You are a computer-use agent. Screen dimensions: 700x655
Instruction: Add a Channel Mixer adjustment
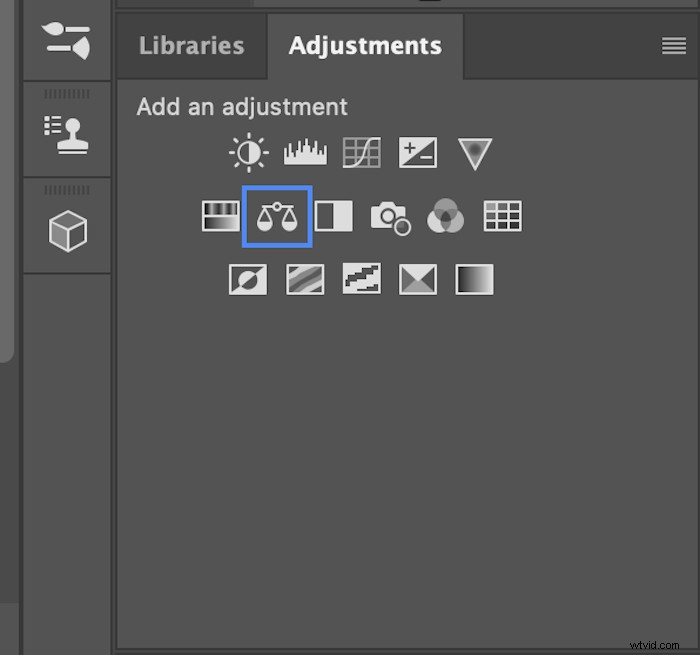446,216
